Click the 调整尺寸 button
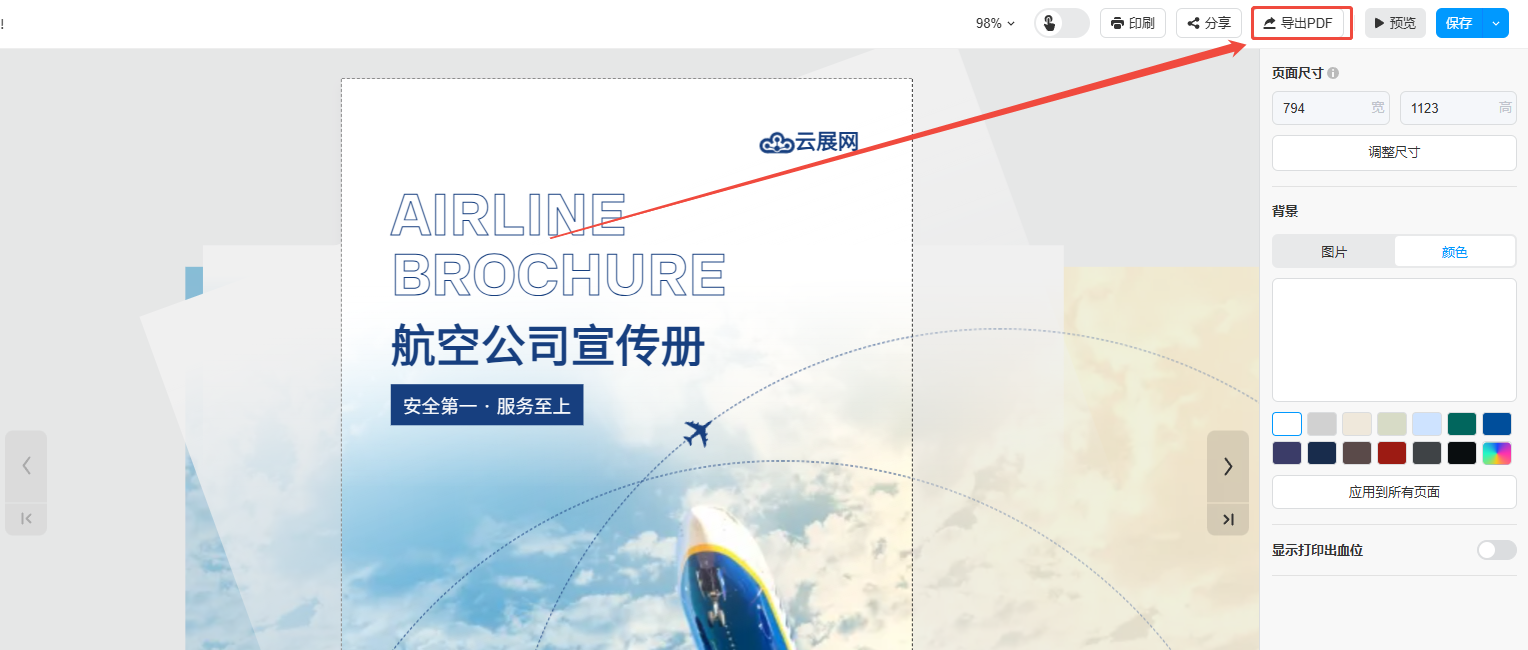The height and width of the screenshot is (650, 1528). [1394, 153]
